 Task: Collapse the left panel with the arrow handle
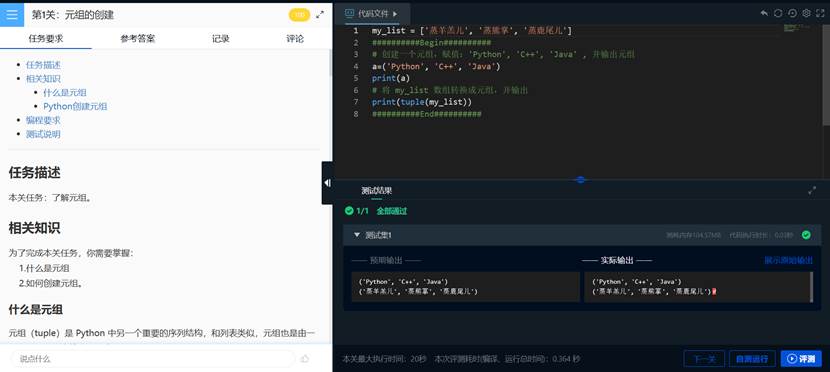(327, 183)
